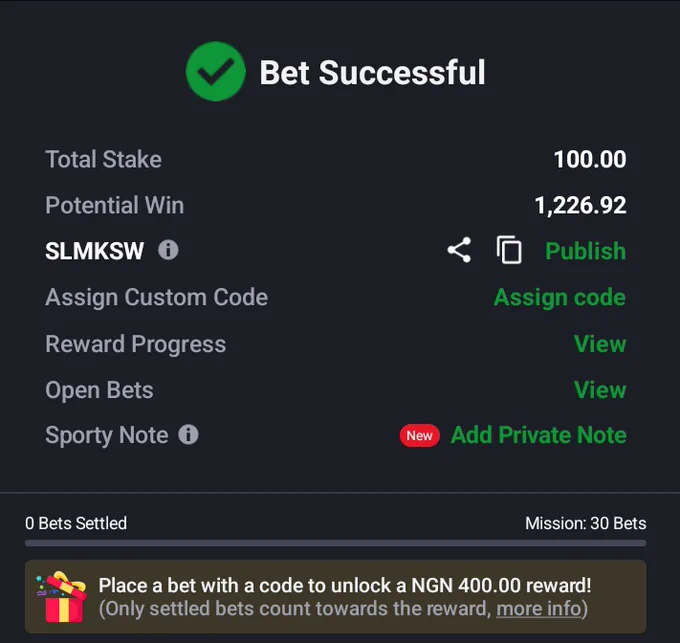The height and width of the screenshot is (643, 680).
Task: Copy the SLMKSW booking code
Action: [509, 250]
